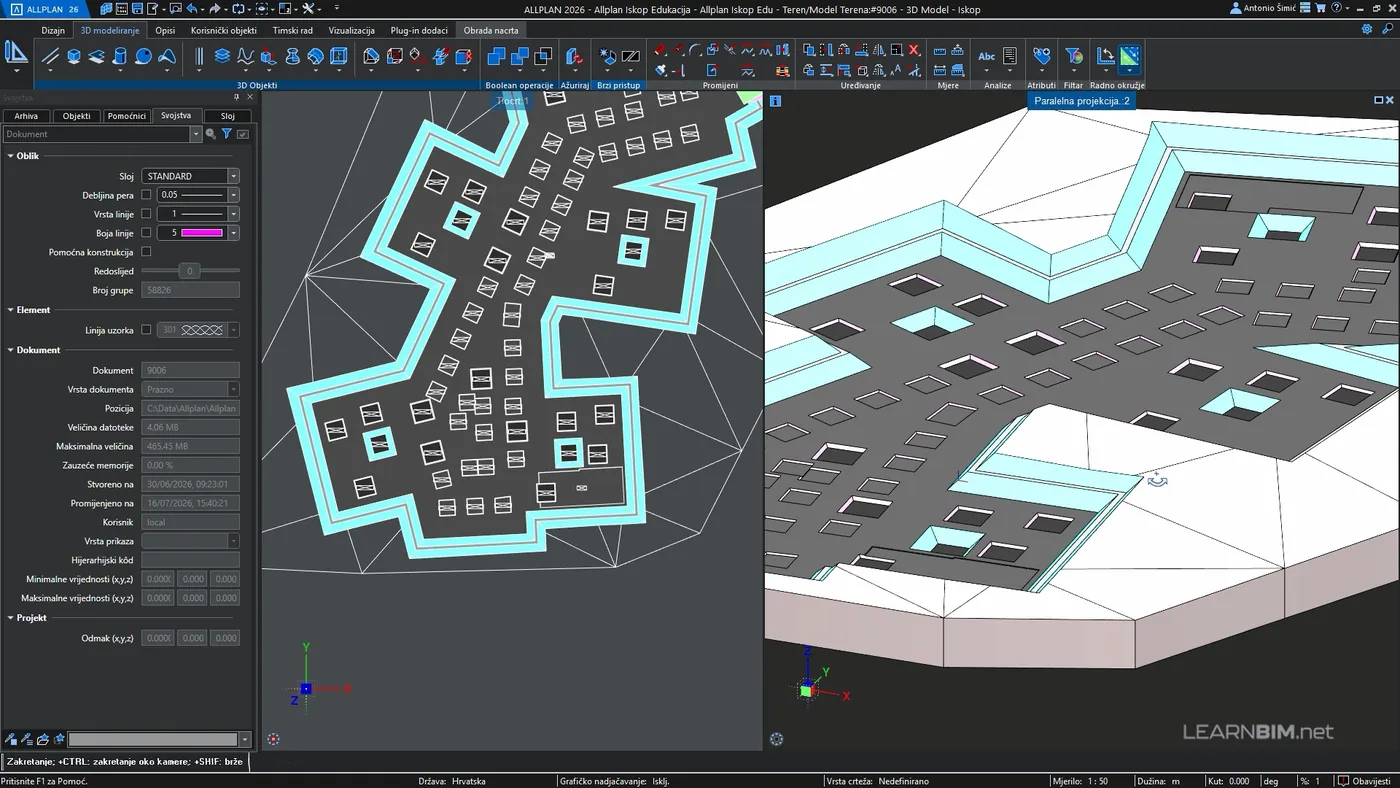Toggle the Boja linije checkbox
This screenshot has height=788, width=1400.
(x=147, y=233)
